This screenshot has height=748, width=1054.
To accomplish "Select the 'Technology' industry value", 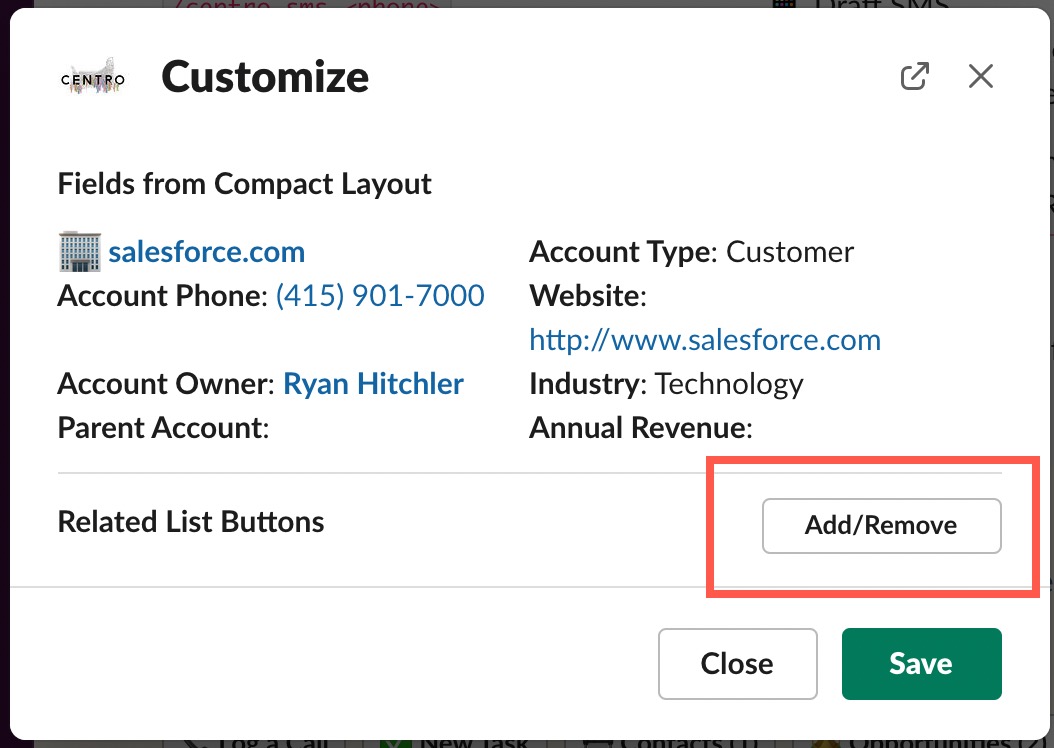I will [x=729, y=384].
